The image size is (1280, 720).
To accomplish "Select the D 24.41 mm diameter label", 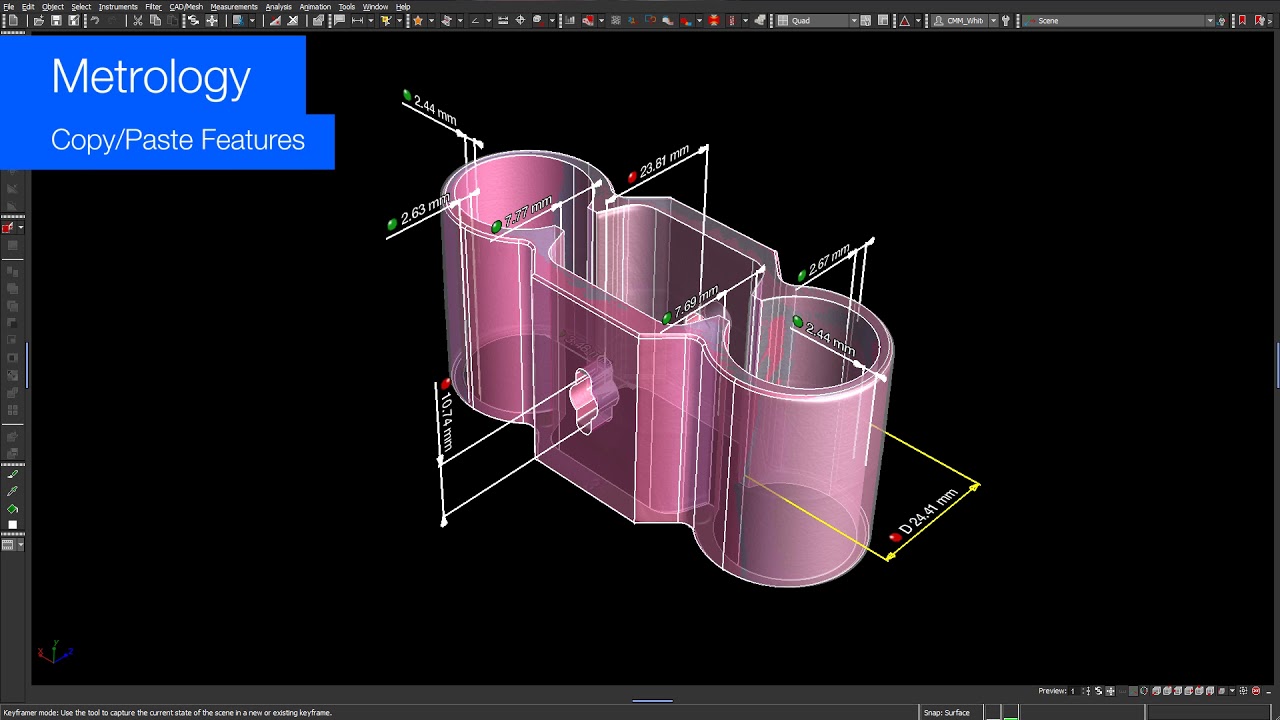I will (928, 513).
